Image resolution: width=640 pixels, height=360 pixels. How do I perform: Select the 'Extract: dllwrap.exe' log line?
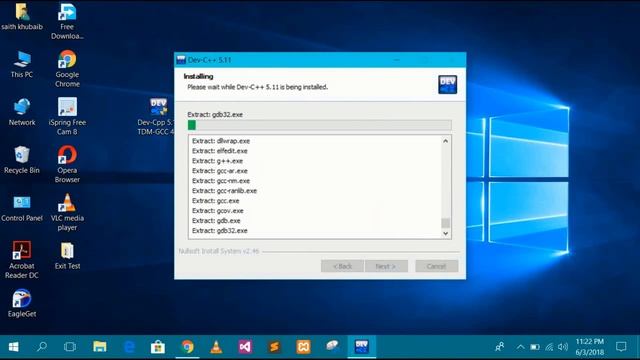(221, 141)
